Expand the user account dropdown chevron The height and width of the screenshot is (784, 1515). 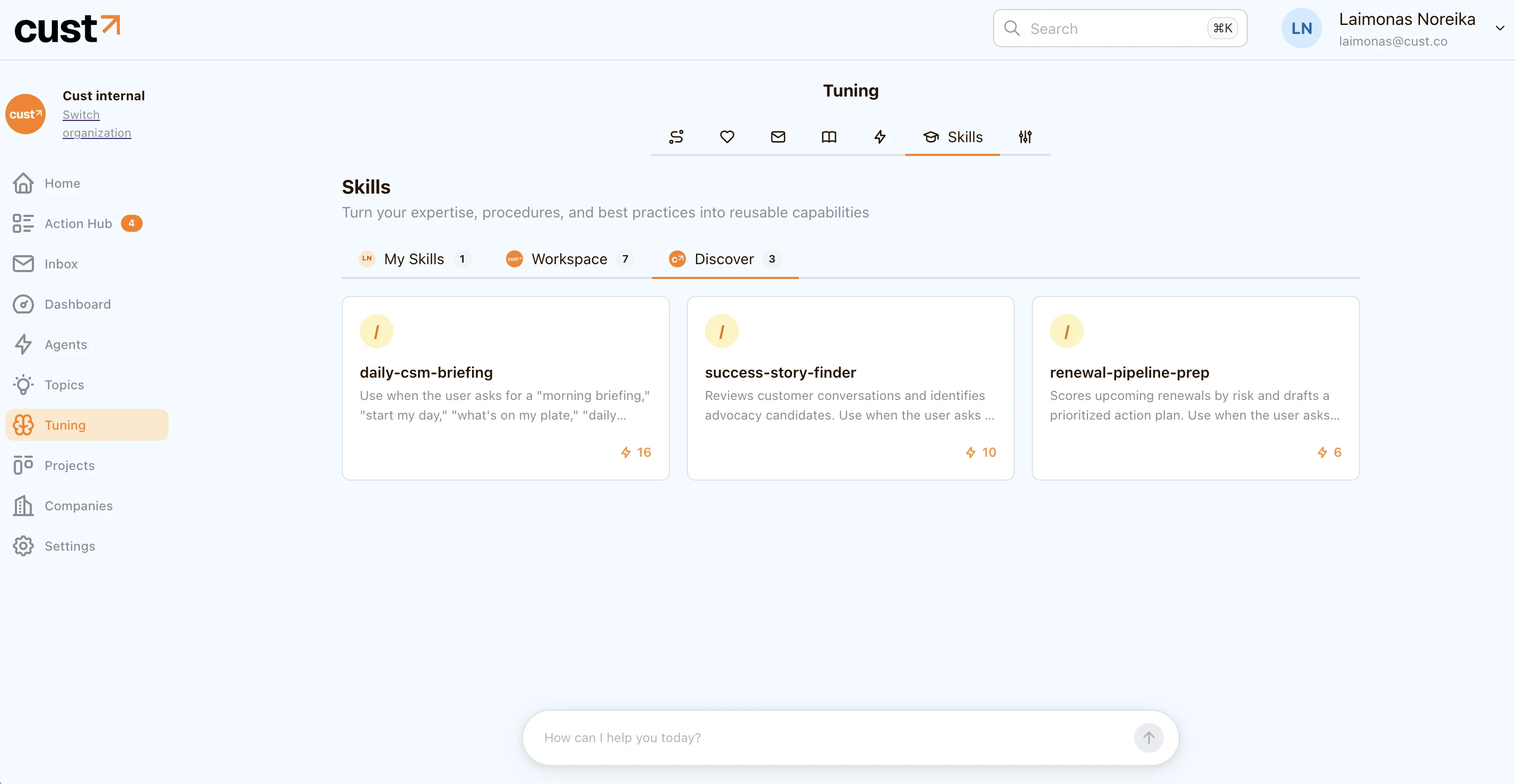click(1500, 28)
